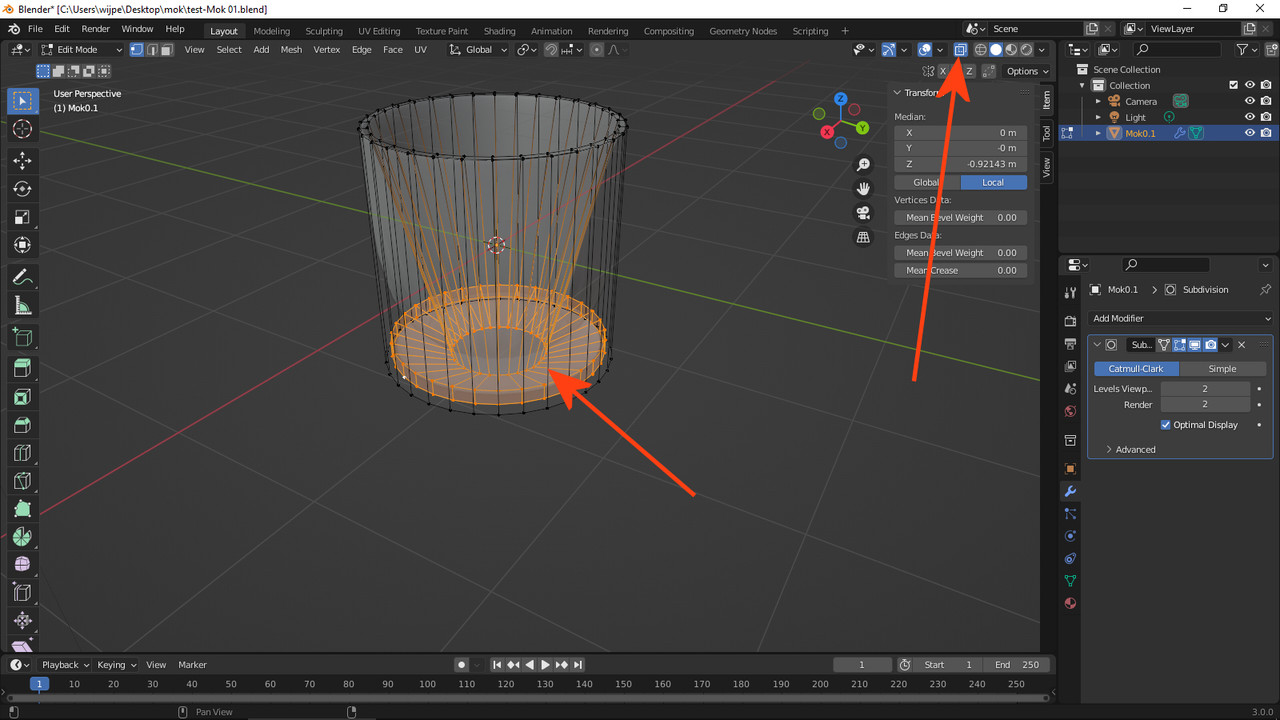Screen dimensions: 1280x720
Task: Choose the Shrink/Fatten tool
Action: pyautogui.click(x=23, y=621)
